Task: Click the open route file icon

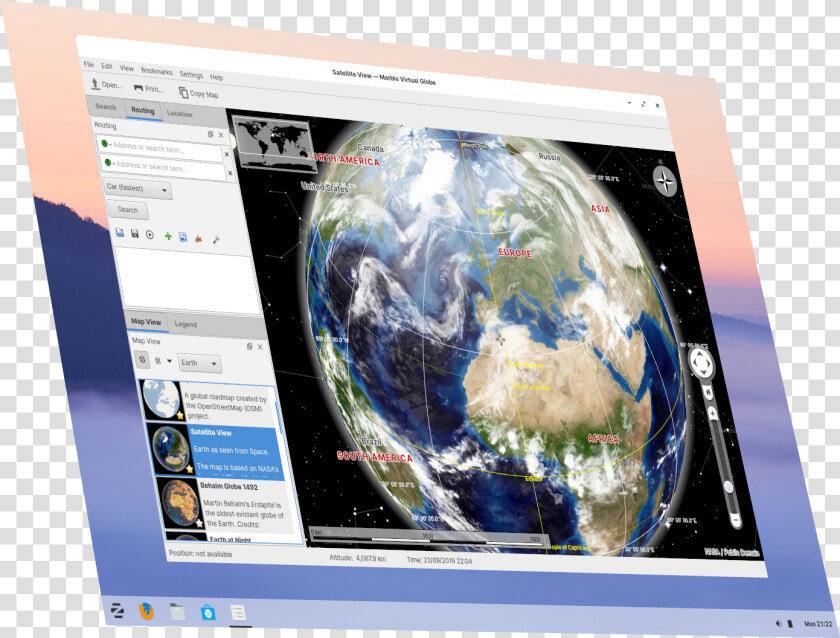Action: 120,232
